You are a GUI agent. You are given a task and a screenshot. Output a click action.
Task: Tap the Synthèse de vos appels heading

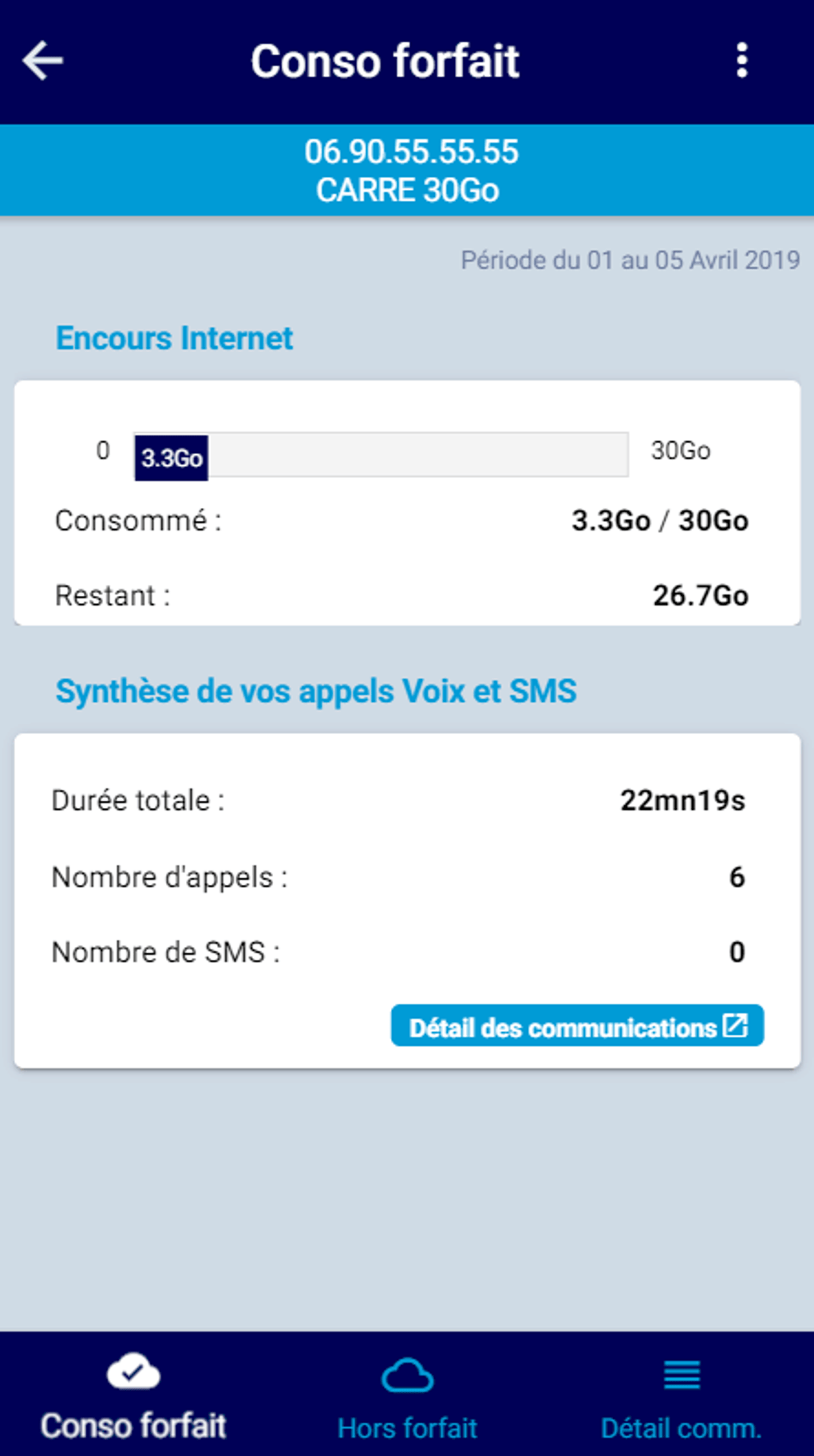tap(316, 691)
